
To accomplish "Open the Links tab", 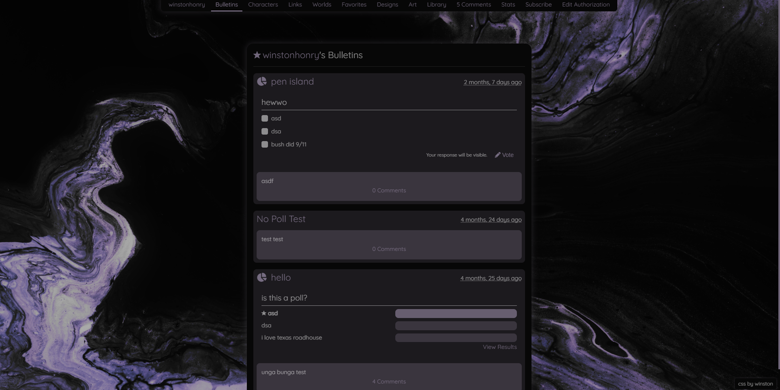I will [x=295, y=4].
